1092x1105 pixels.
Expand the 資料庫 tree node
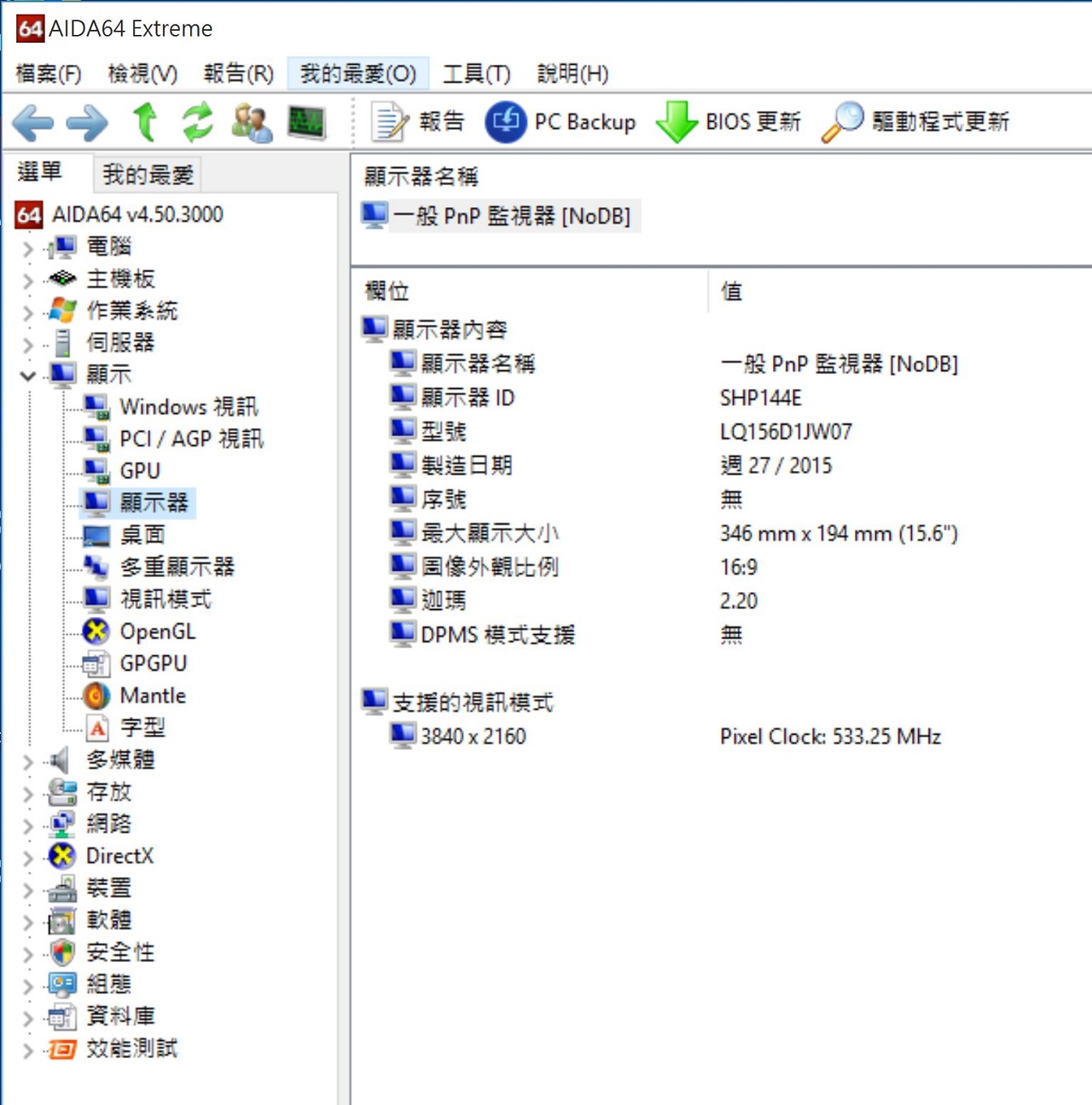[x=28, y=1018]
